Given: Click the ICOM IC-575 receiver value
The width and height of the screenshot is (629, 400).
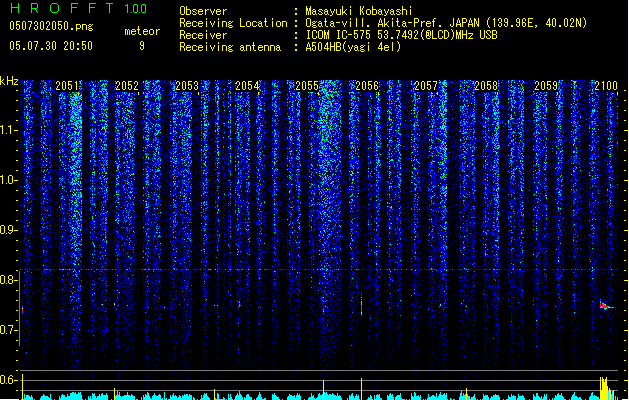Looking at the screenshot, I should click(401, 35).
